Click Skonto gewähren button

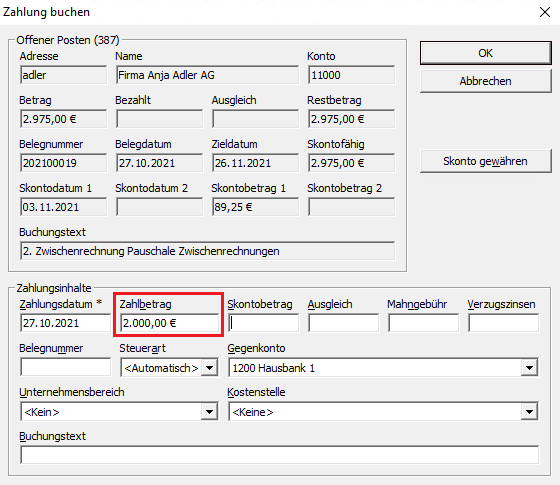coord(485,161)
